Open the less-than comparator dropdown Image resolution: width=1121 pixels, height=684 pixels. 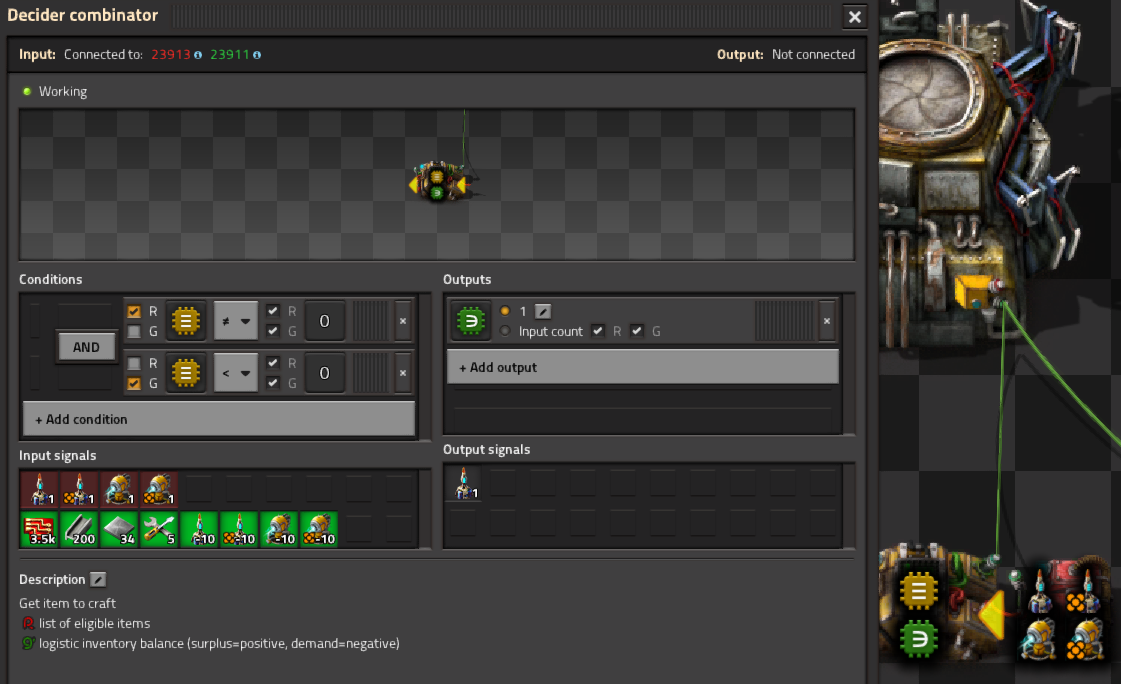(x=236, y=373)
